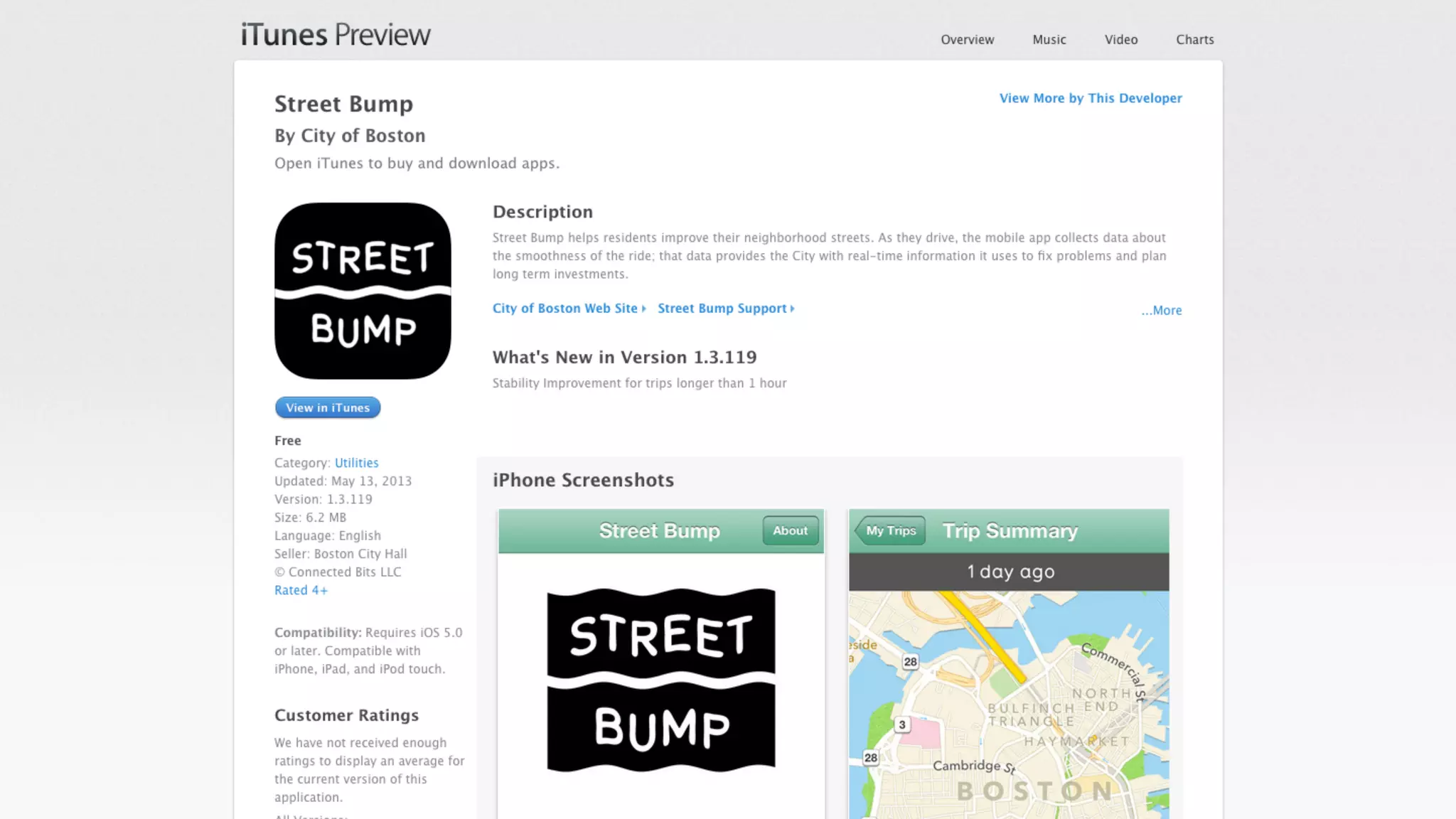
Task: Go to the Music section
Action: (x=1049, y=40)
